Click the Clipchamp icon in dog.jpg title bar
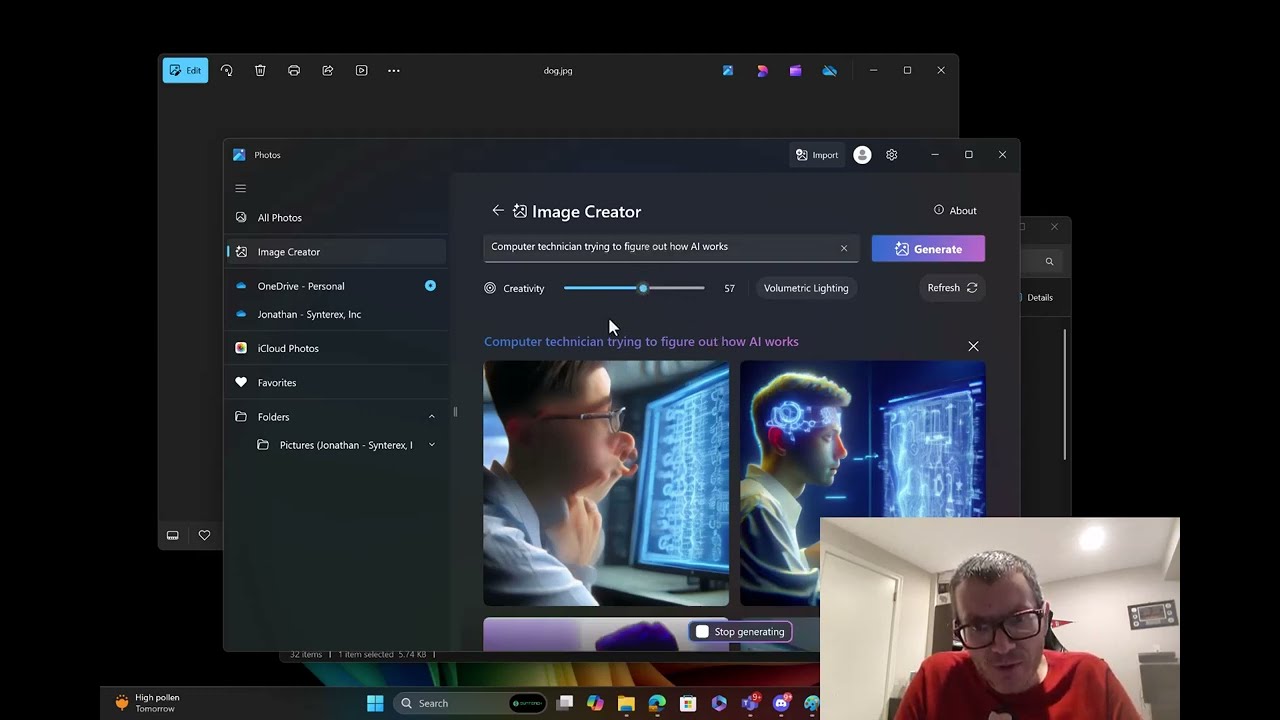The width and height of the screenshot is (1280, 720). 795,71
